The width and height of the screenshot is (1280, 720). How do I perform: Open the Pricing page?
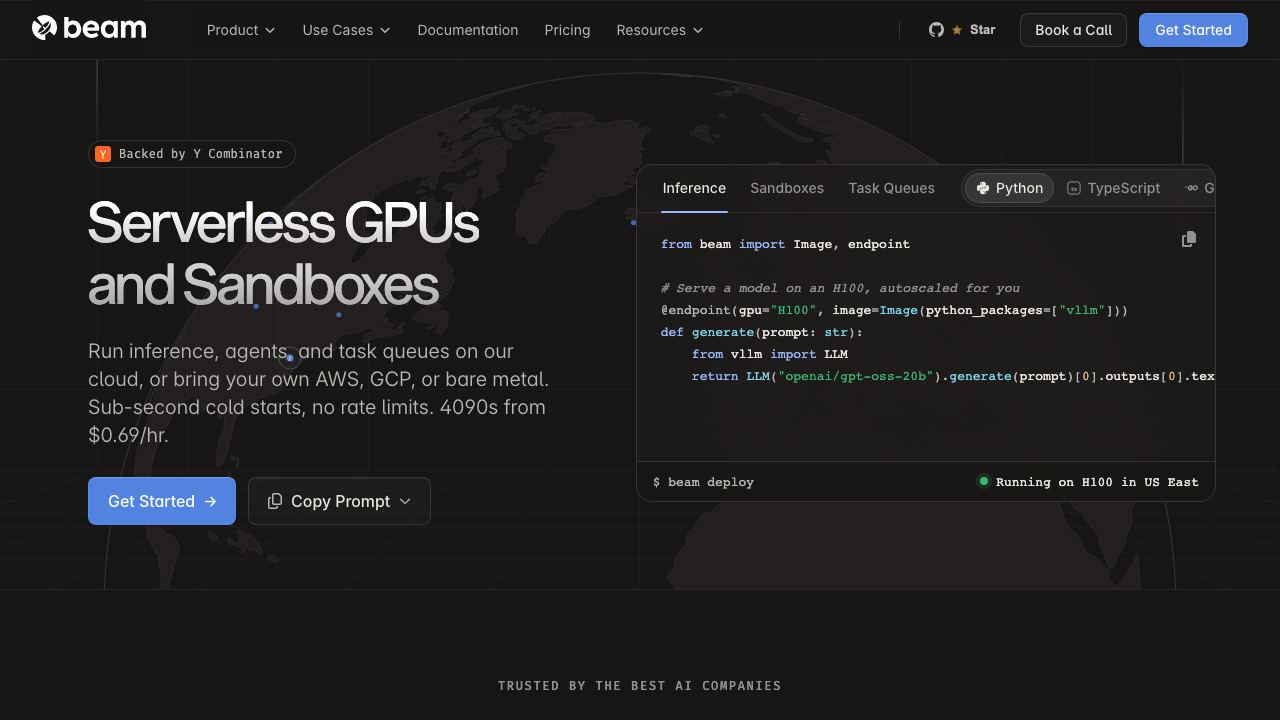point(567,30)
